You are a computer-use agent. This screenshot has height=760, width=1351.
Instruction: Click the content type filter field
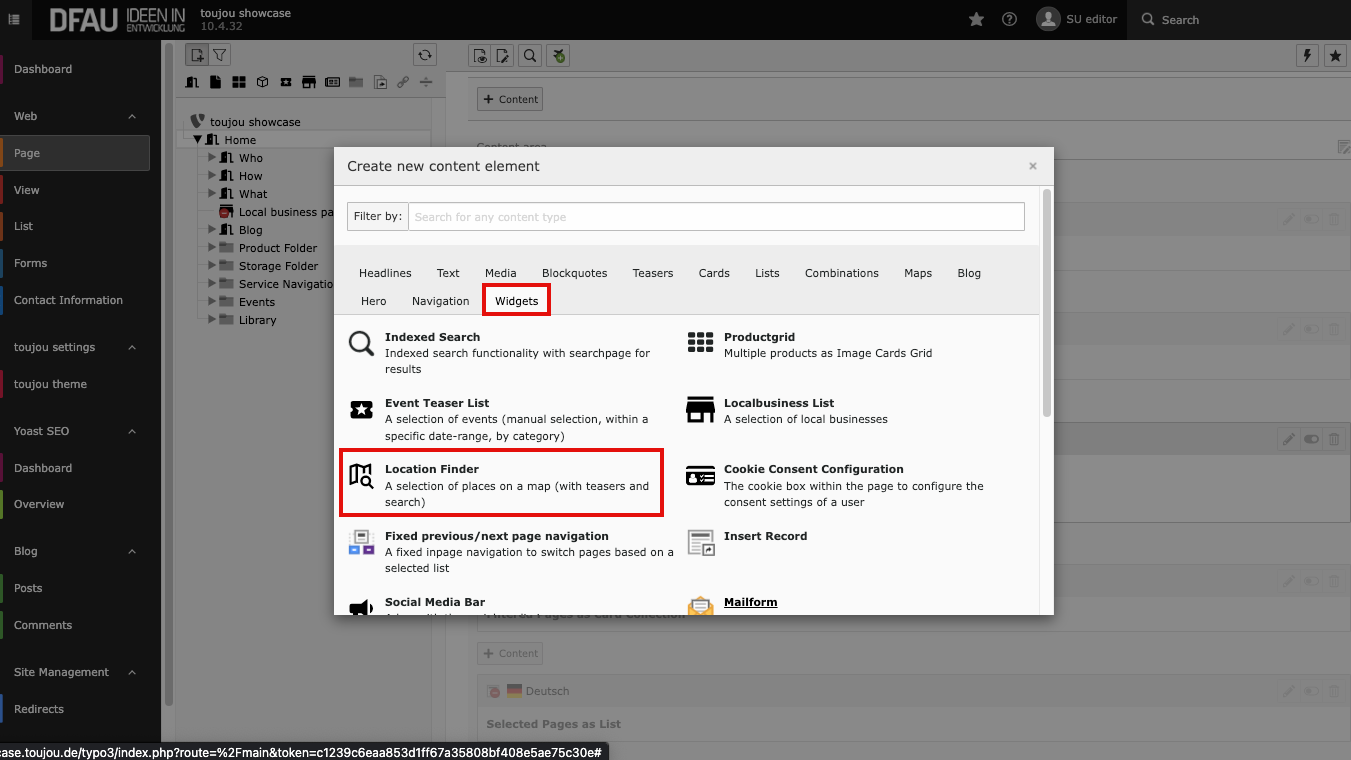(x=716, y=217)
